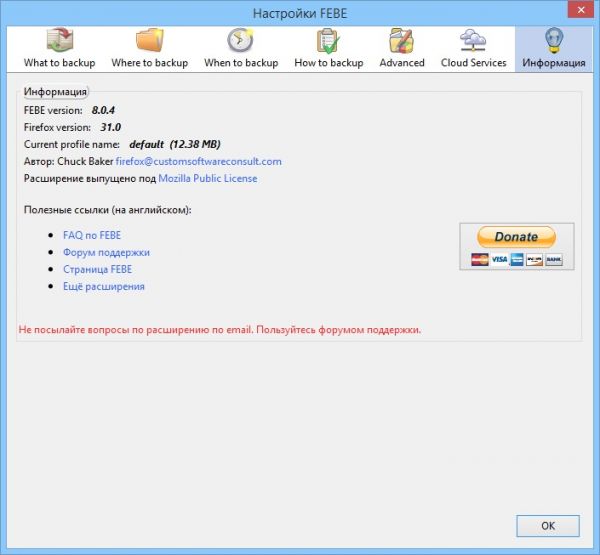Click the Настройки FEBE title bar text
The height and width of the screenshot is (555, 600).
[300, 13]
